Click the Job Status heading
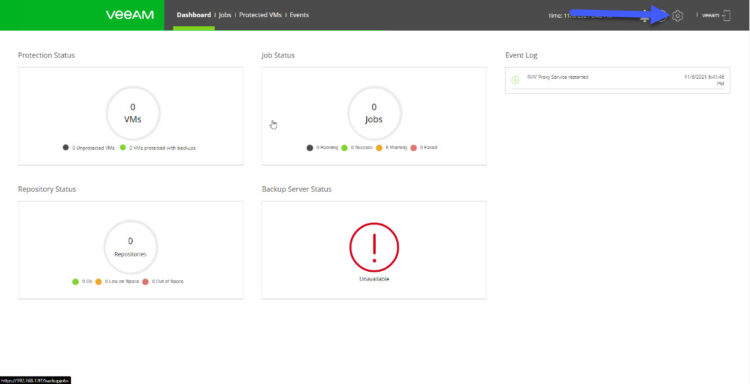The height and width of the screenshot is (384, 750). pyautogui.click(x=278, y=55)
